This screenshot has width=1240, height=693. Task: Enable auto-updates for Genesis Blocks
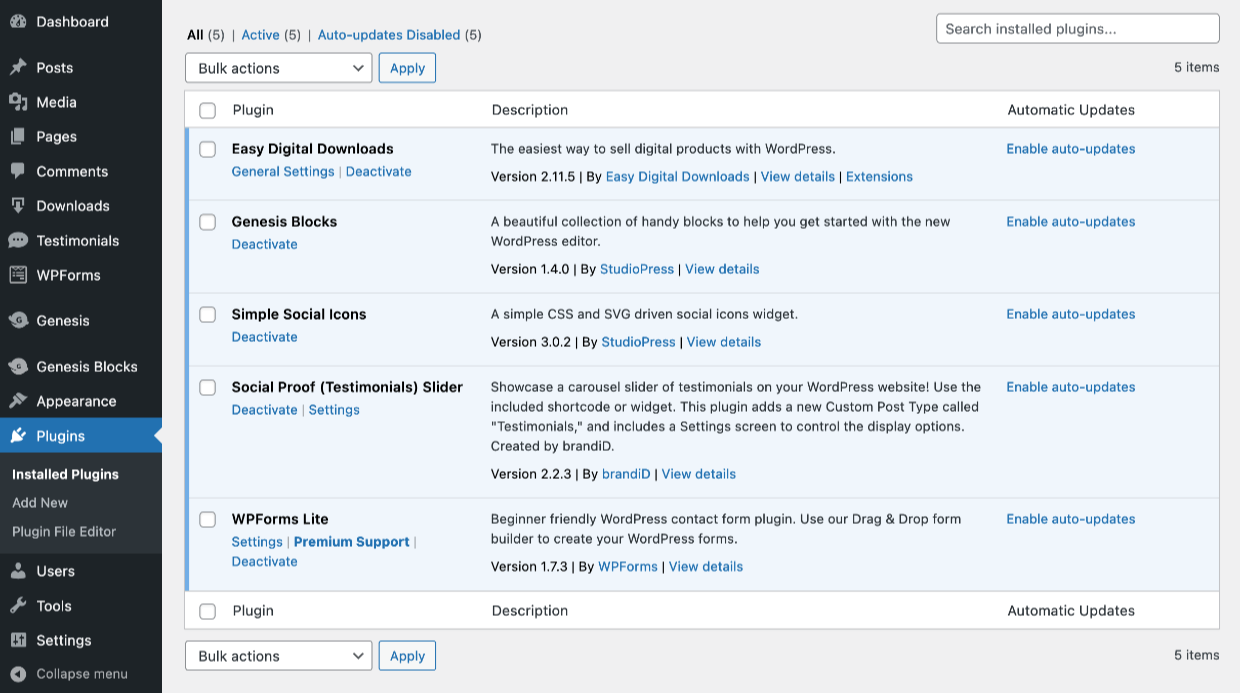tap(1071, 222)
